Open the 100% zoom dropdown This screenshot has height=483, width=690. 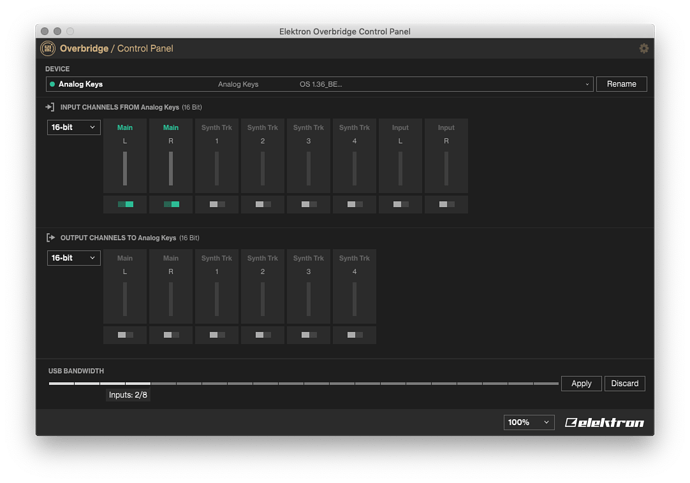point(529,422)
